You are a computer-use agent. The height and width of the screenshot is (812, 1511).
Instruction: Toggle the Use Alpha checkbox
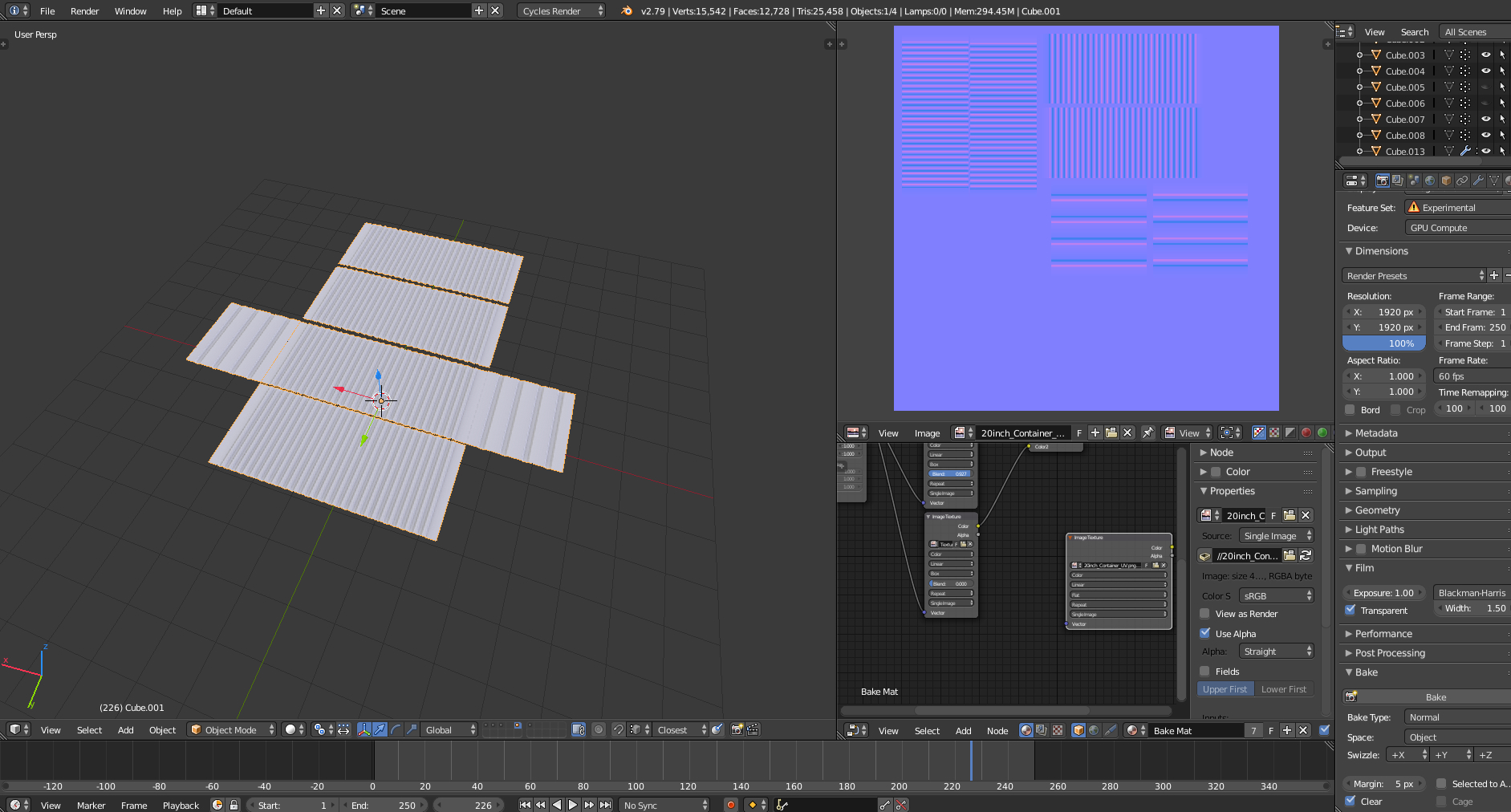(1204, 633)
